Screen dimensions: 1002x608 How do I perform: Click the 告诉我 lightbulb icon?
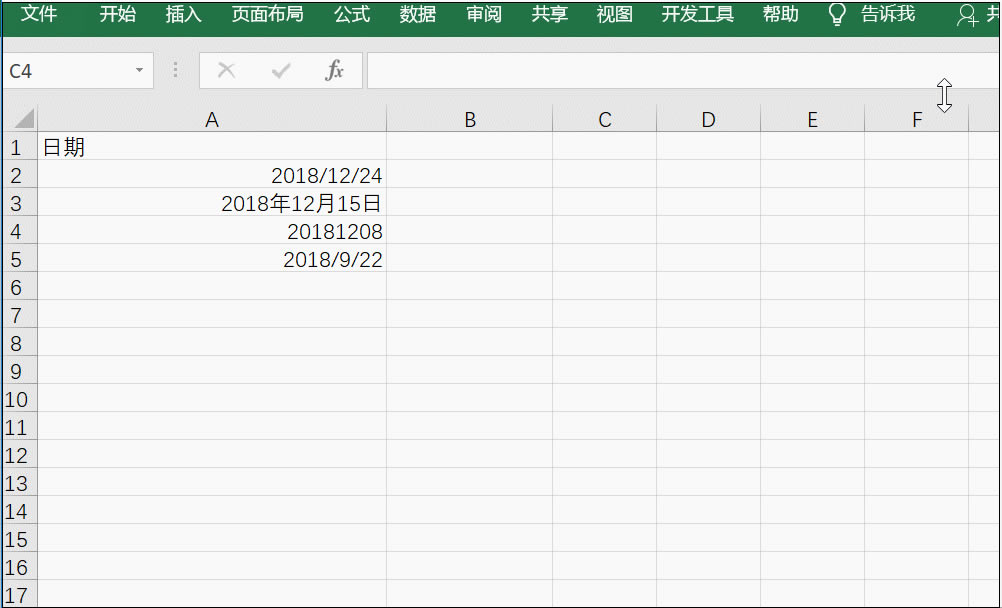pos(836,15)
